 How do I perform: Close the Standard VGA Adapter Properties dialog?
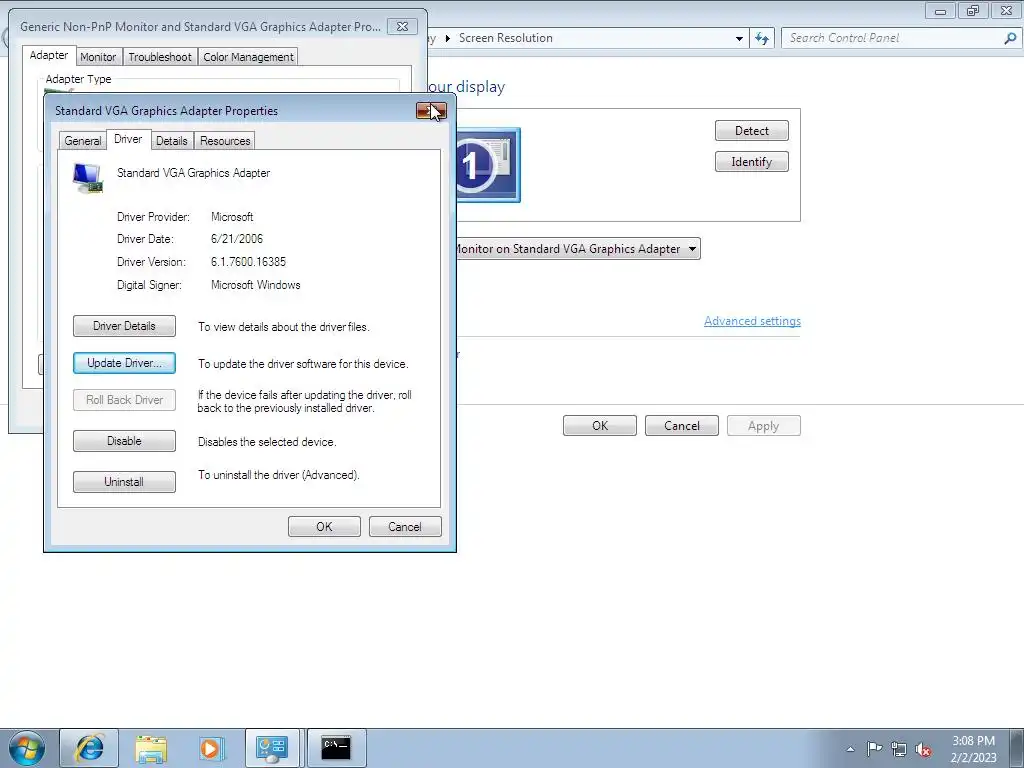431,111
